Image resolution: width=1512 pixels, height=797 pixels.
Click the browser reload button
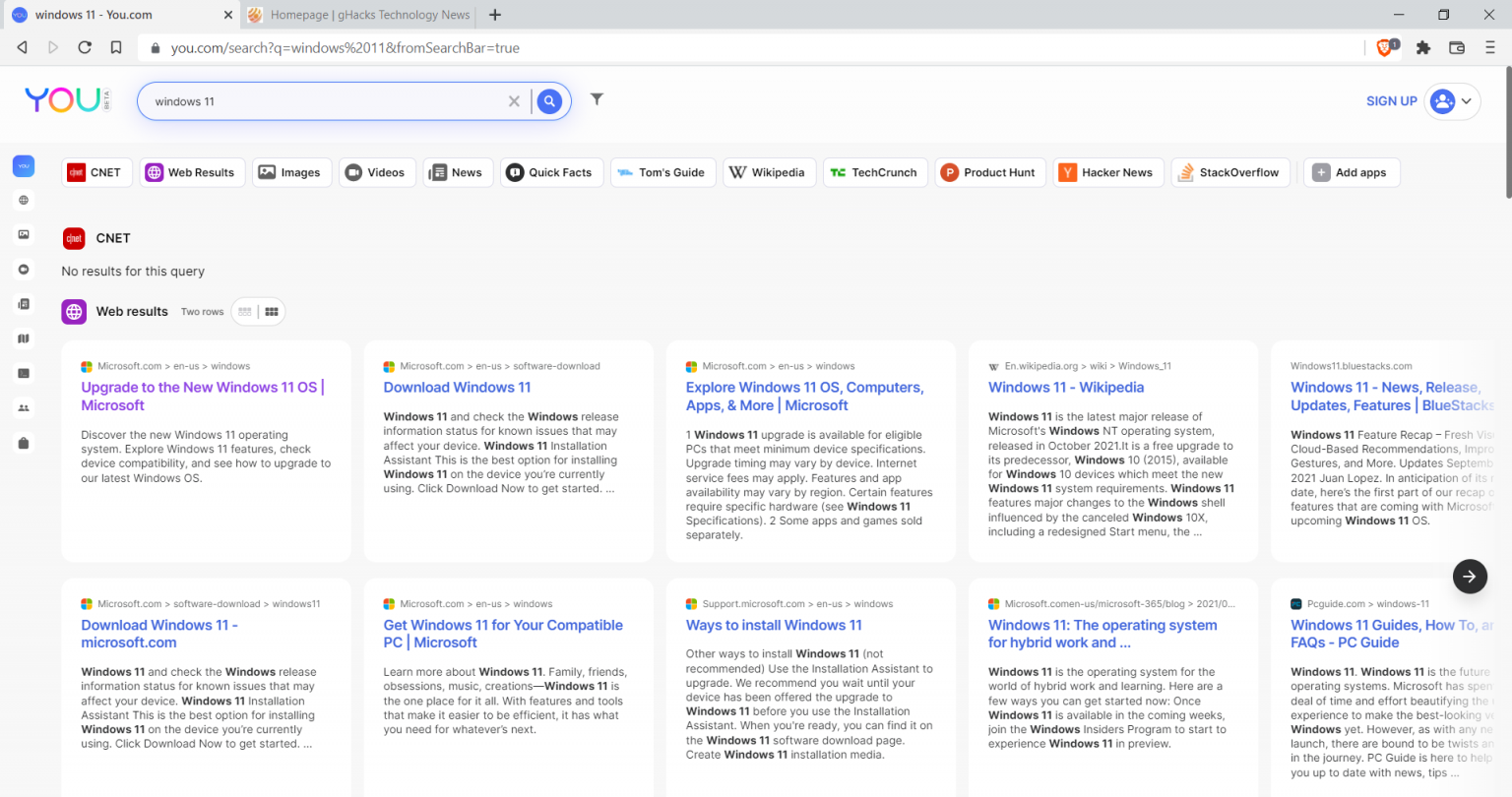tap(85, 47)
